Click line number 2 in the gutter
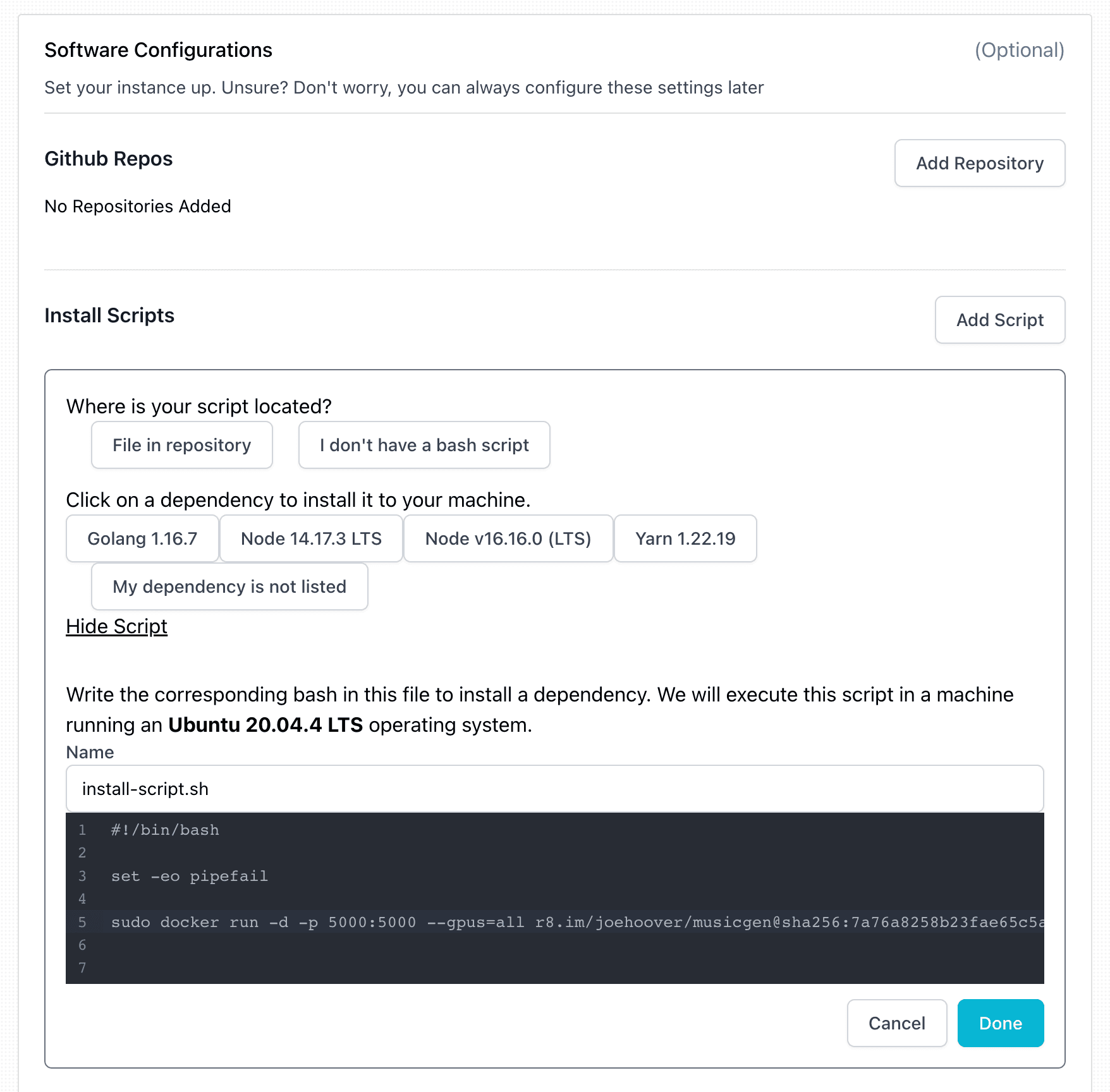Image resolution: width=1110 pixels, height=1092 pixels. click(82, 852)
